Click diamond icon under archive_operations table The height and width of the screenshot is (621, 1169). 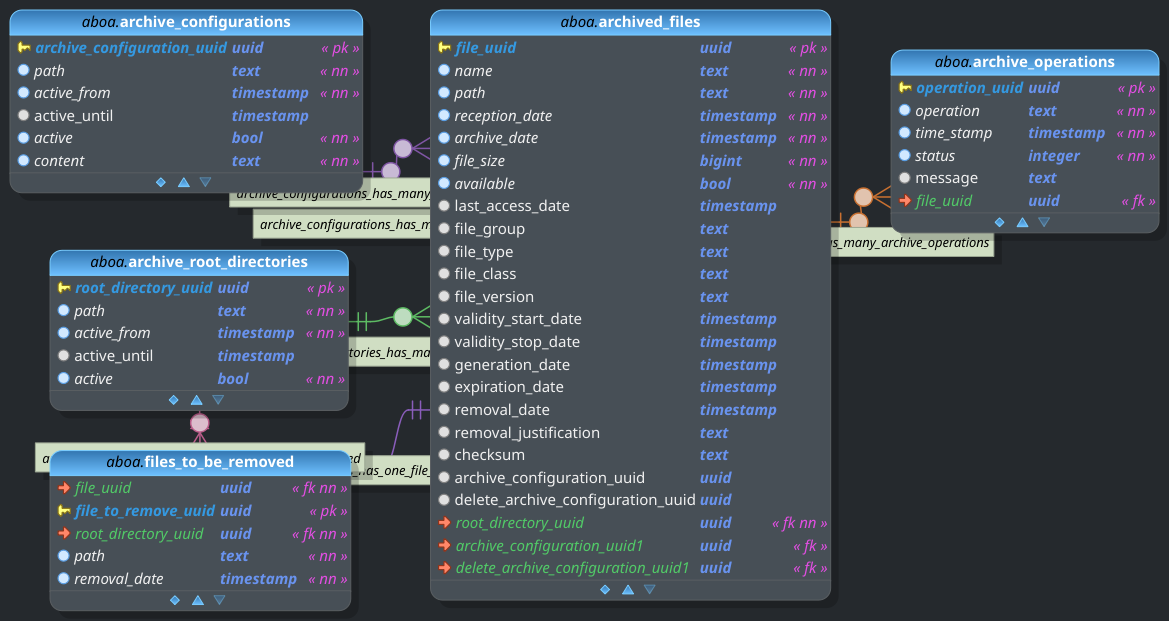(x=1000, y=222)
